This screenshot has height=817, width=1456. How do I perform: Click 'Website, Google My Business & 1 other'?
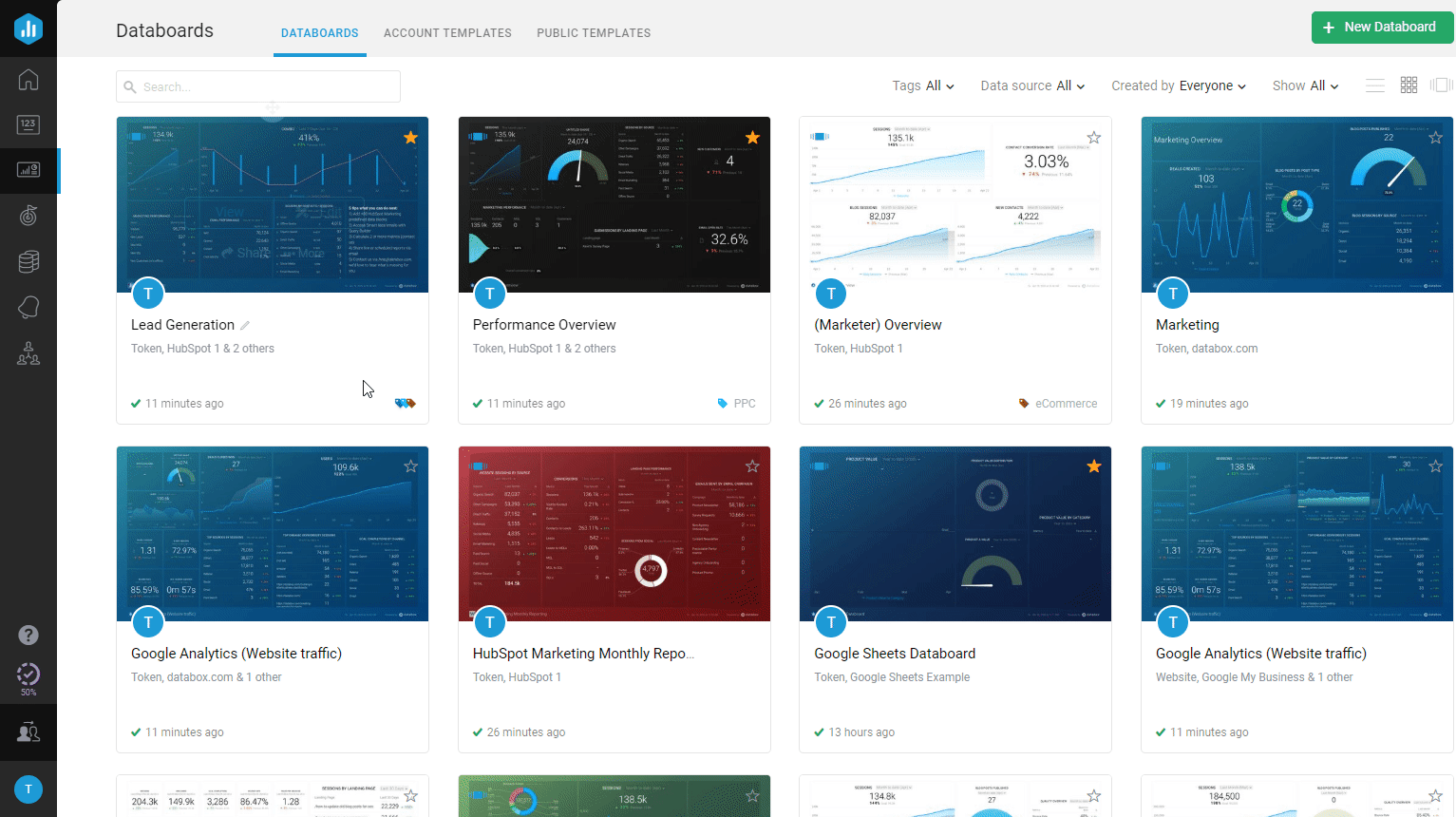click(x=1254, y=677)
